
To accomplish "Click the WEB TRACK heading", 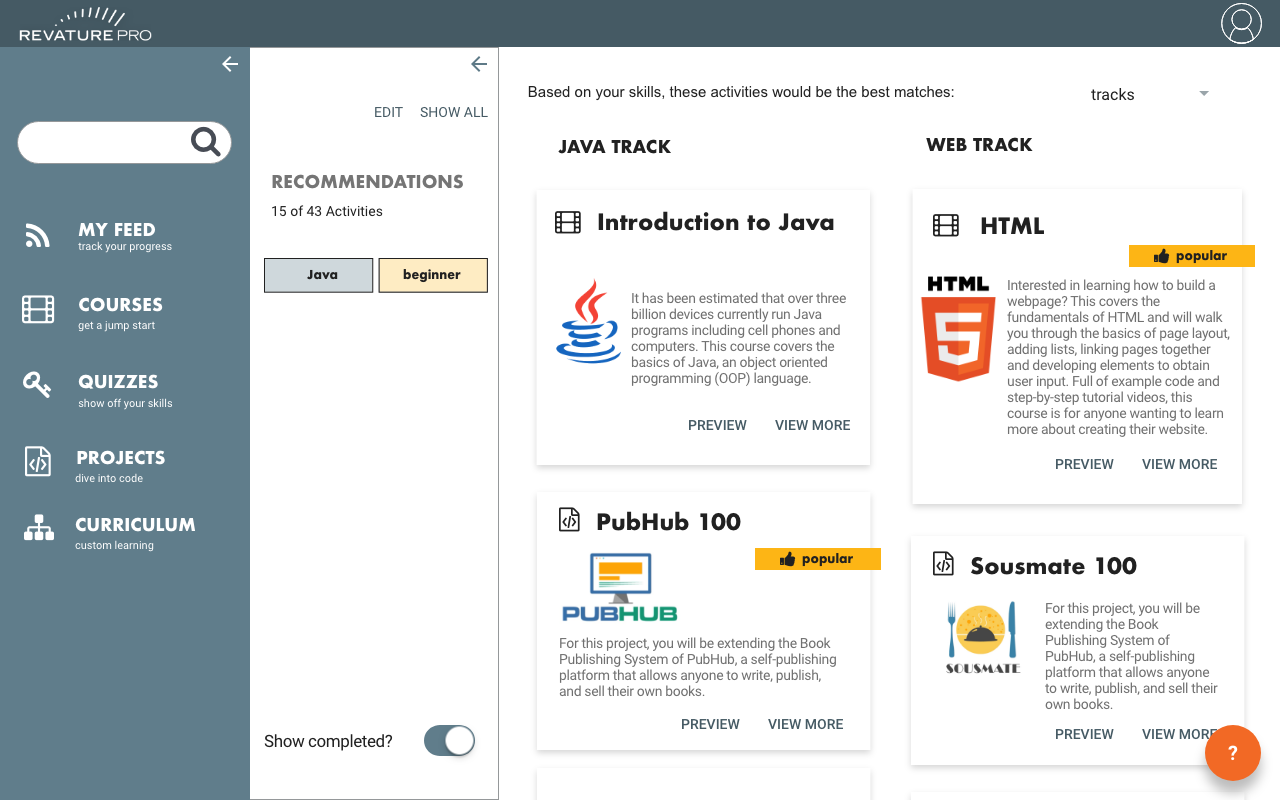I will click(979, 145).
